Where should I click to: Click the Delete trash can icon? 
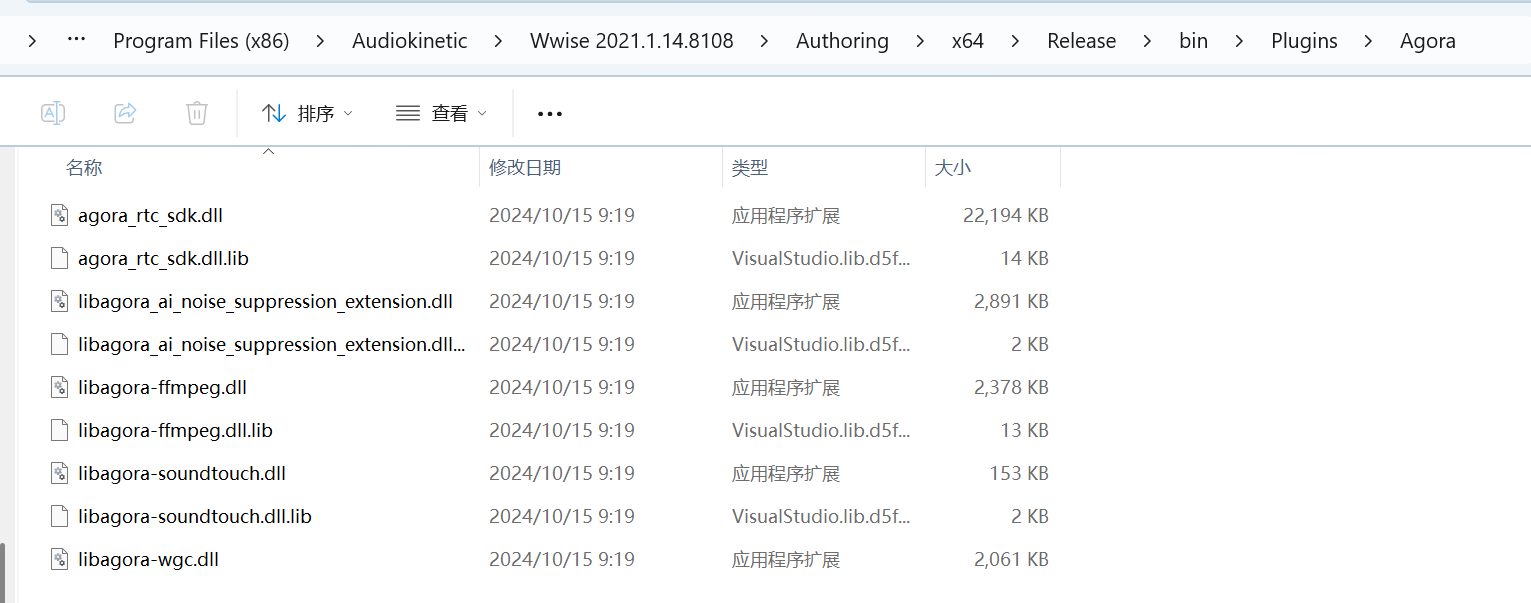[x=197, y=113]
